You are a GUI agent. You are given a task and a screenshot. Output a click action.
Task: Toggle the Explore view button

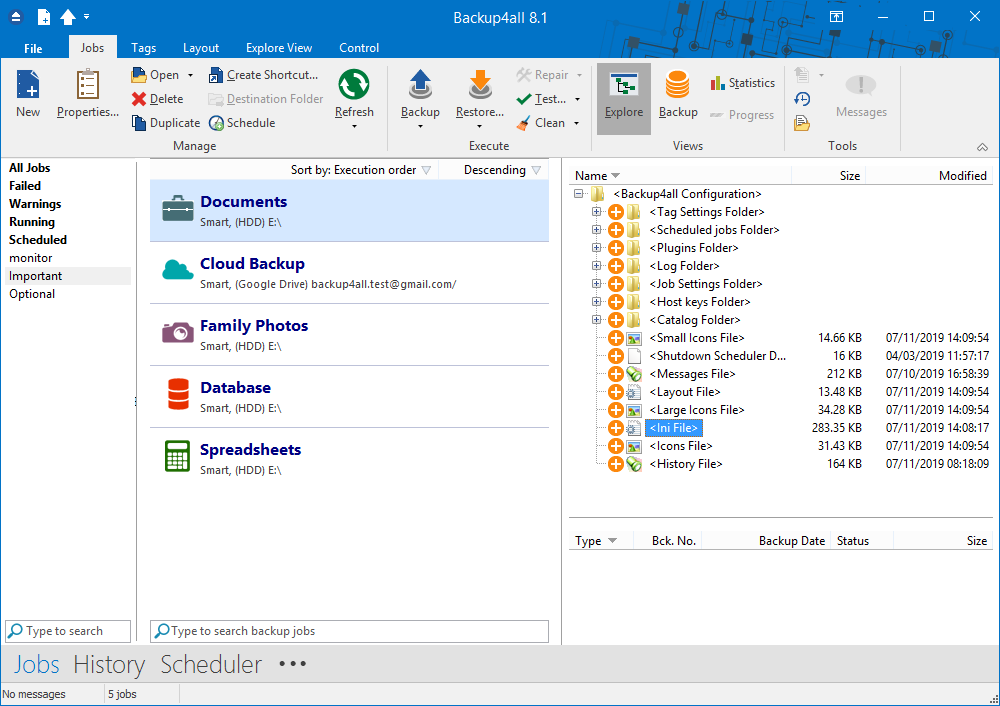tap(624, 98)
